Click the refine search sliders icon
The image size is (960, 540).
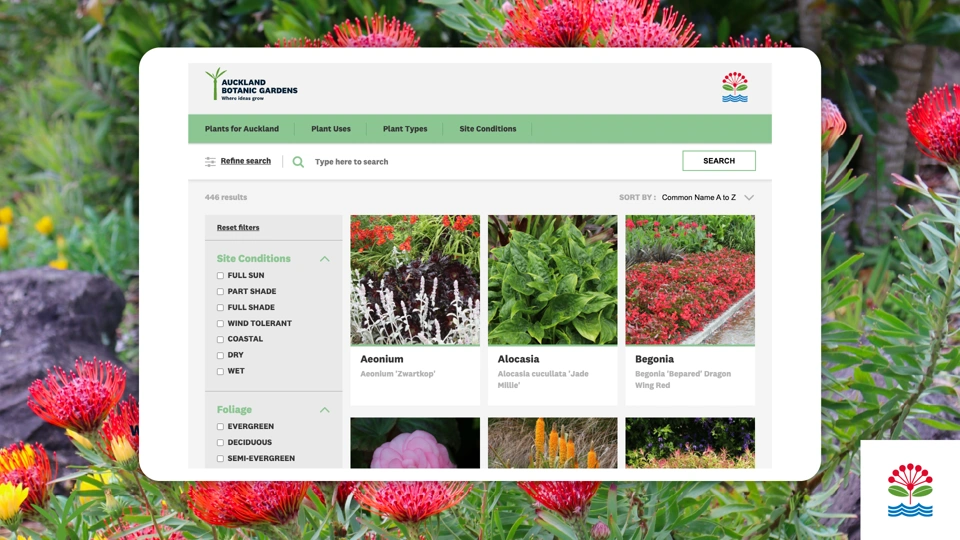210,161
